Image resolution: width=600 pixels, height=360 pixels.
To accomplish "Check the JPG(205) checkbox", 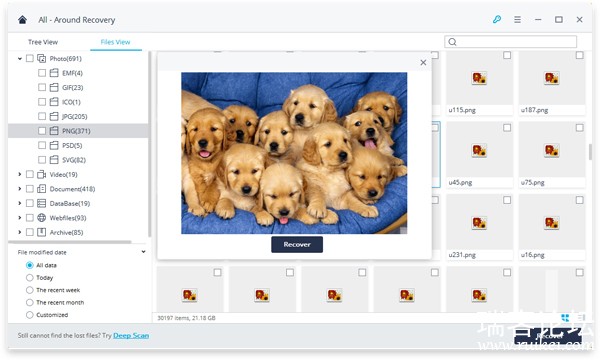I will click(x=42, y=116).
